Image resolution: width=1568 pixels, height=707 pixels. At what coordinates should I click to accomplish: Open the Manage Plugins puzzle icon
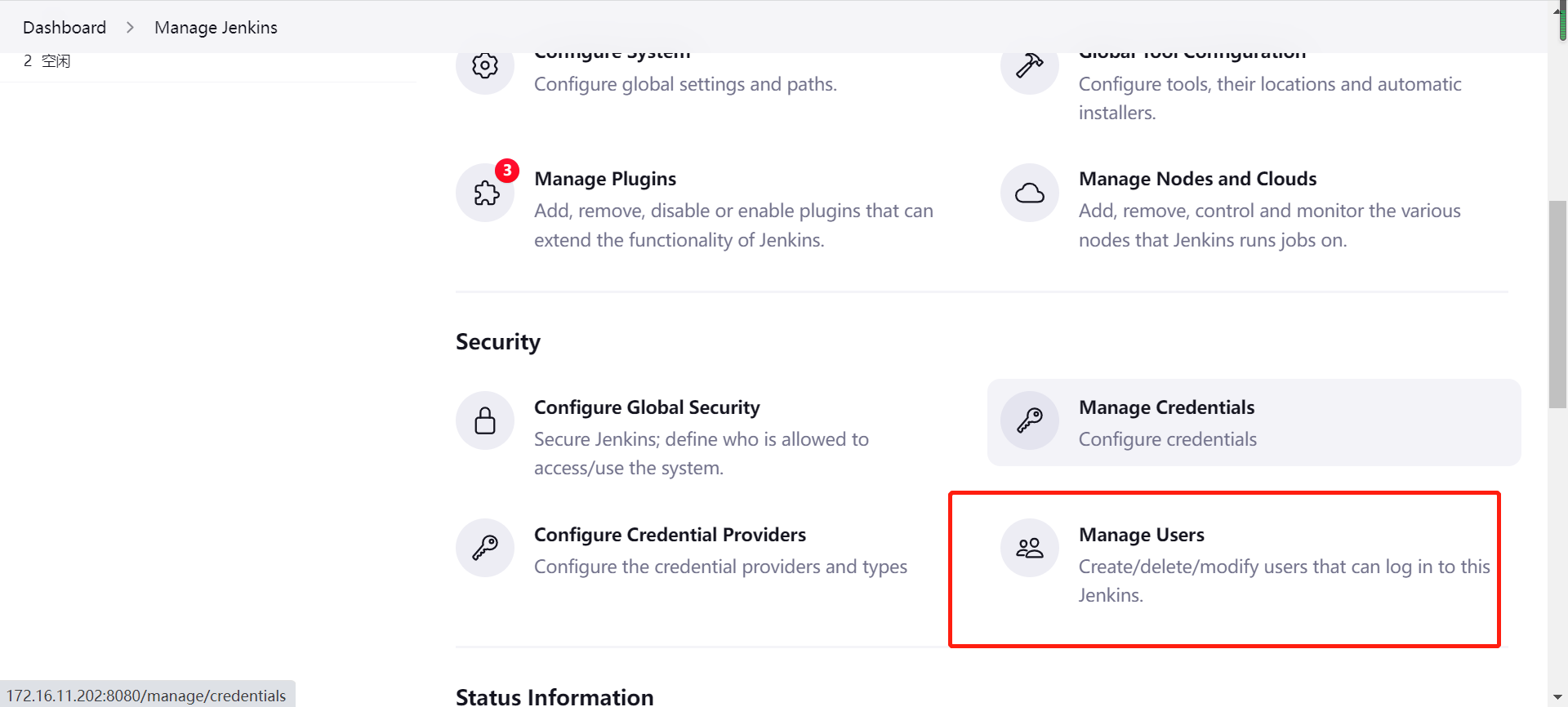click(485, 193)
